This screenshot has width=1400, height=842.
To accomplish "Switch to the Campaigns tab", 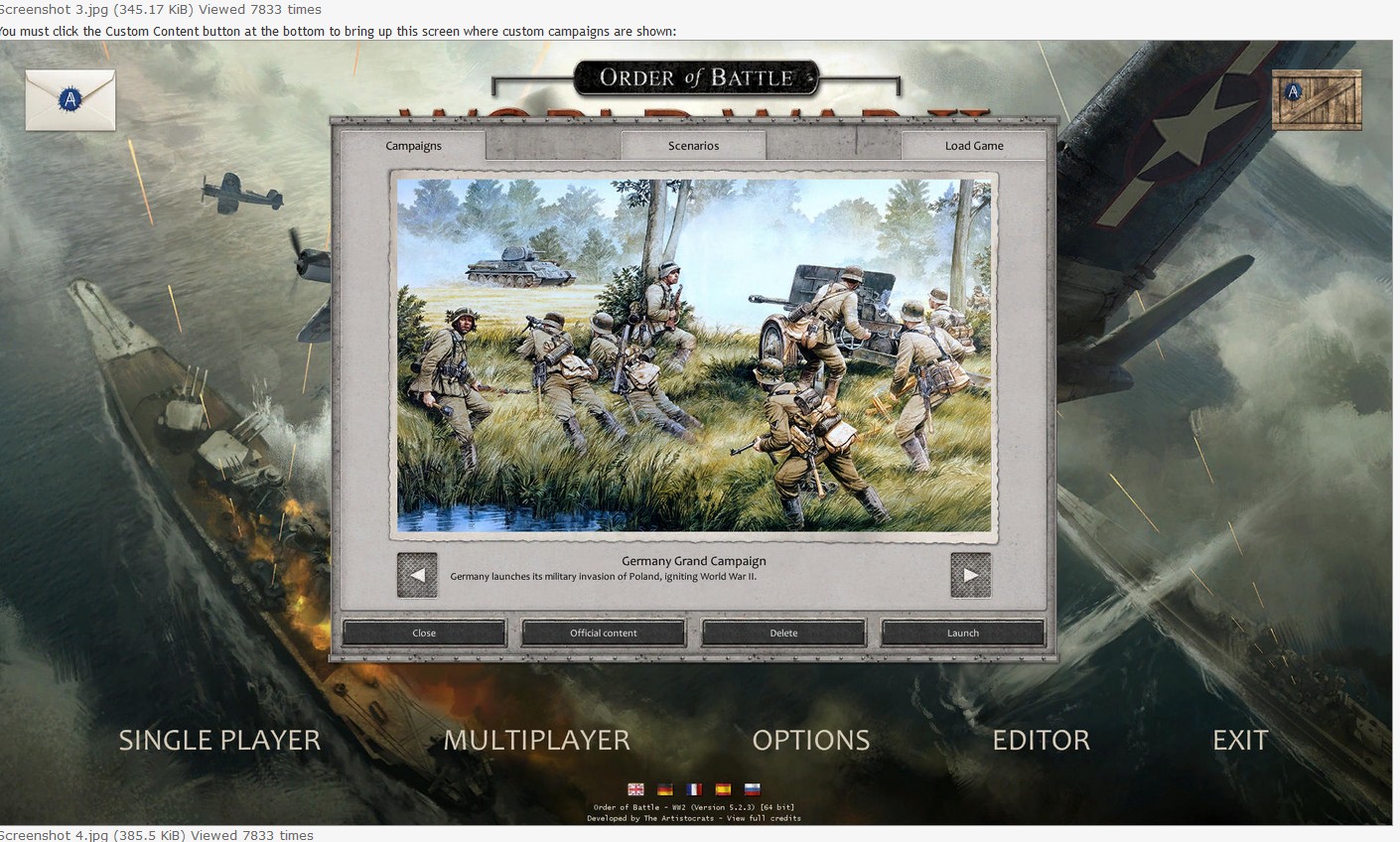I will [413, 146].
